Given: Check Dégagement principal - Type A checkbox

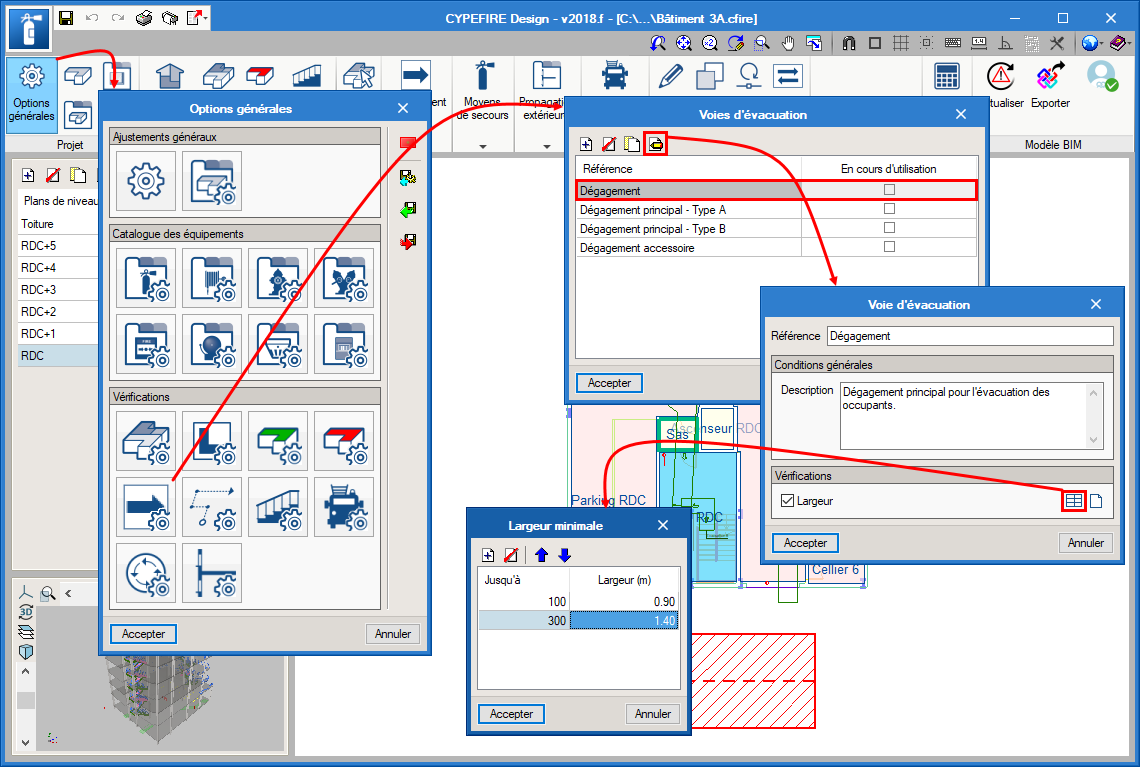Looking at the screenshot, I should tap(889, 209).
